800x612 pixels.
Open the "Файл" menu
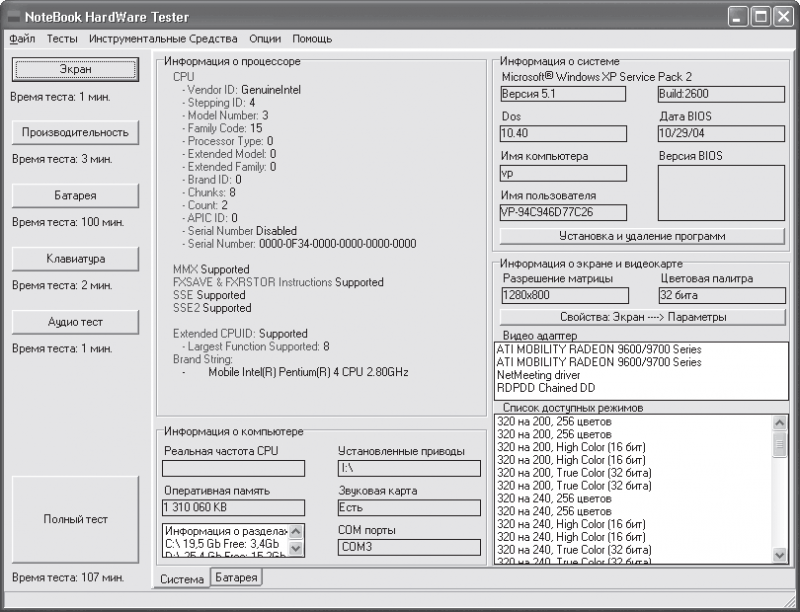tap(22, 39)
